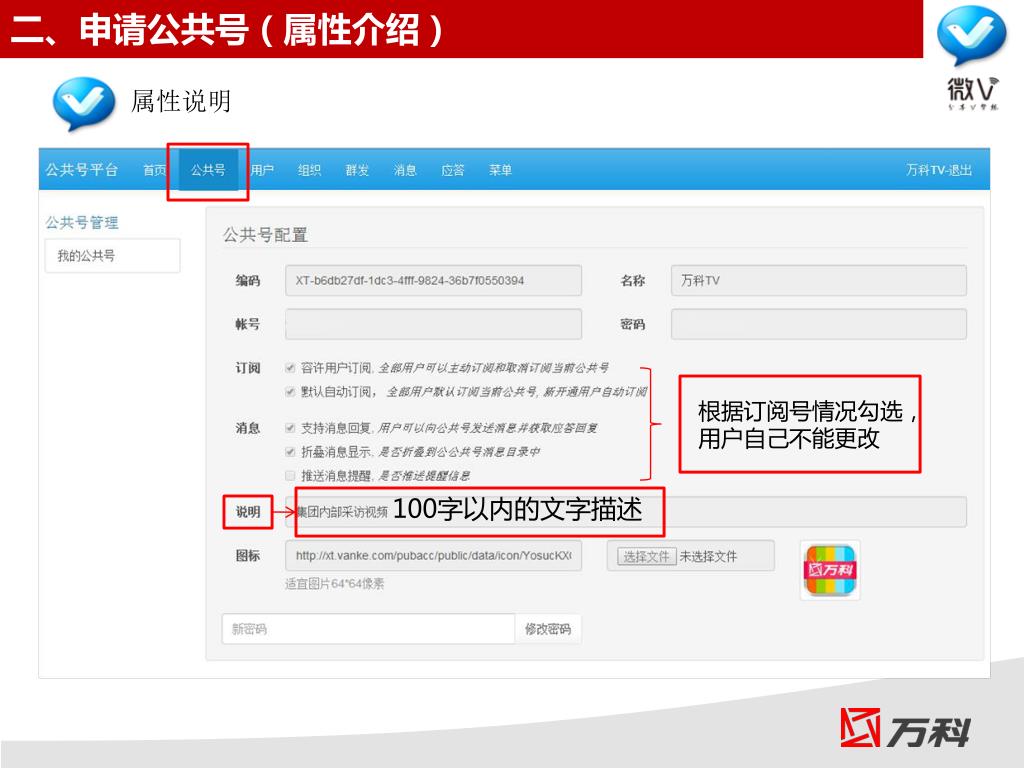Click the 未选择文件 status text
The height and width of the screenshot is (768, 1024).
click(709, 556)
